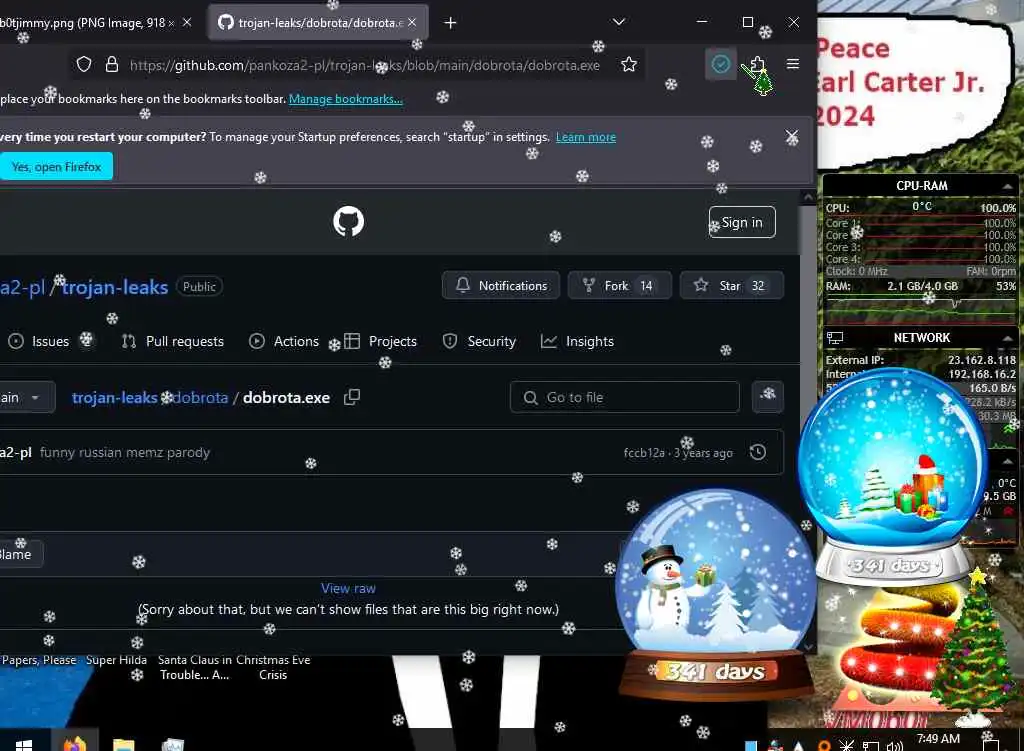The height and width of the screenshot is (751, 1024).
Task: Click the volume icon in system tray
Action: point(895,746)
